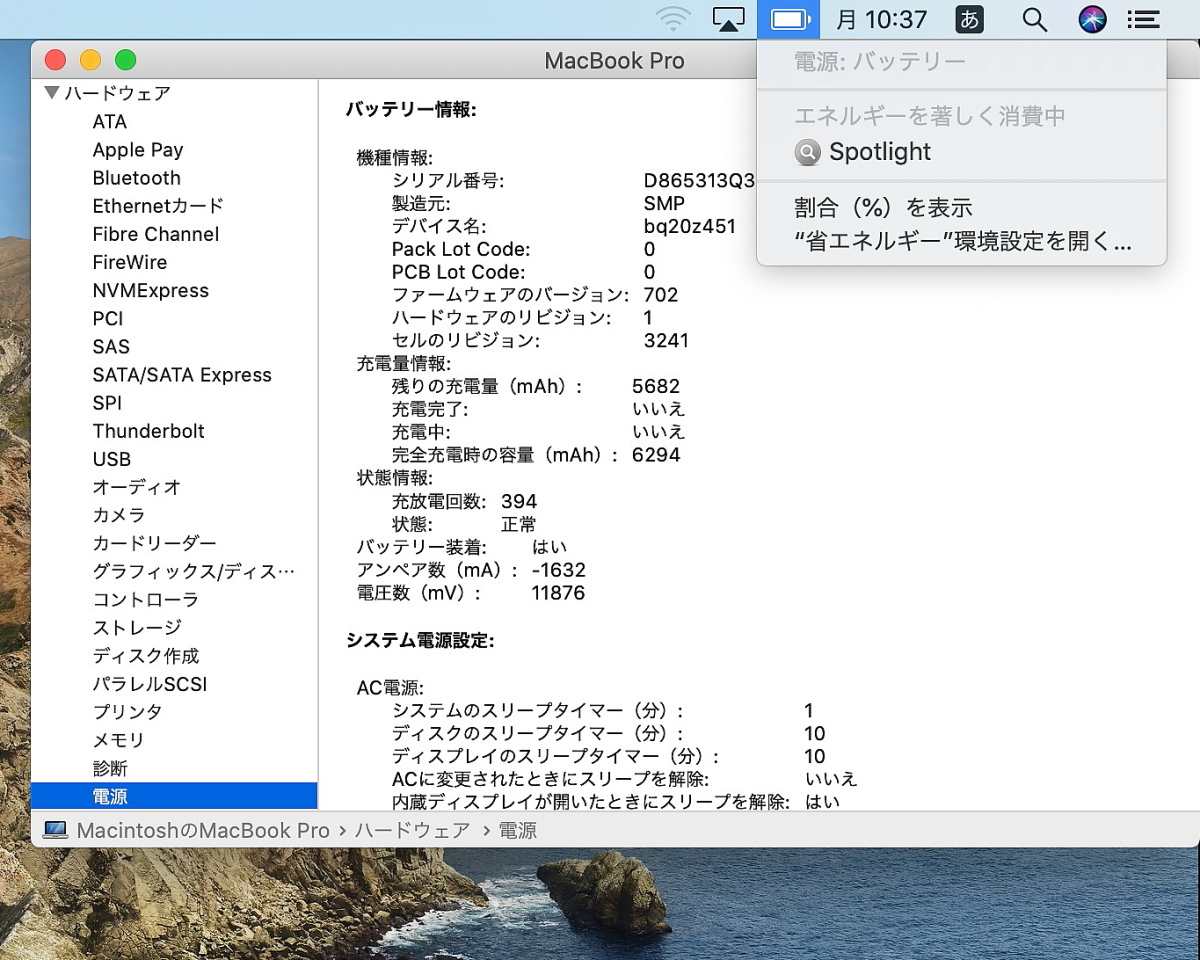
Task: Click the Japanese input source icon
Action: (x=969, y=19)
